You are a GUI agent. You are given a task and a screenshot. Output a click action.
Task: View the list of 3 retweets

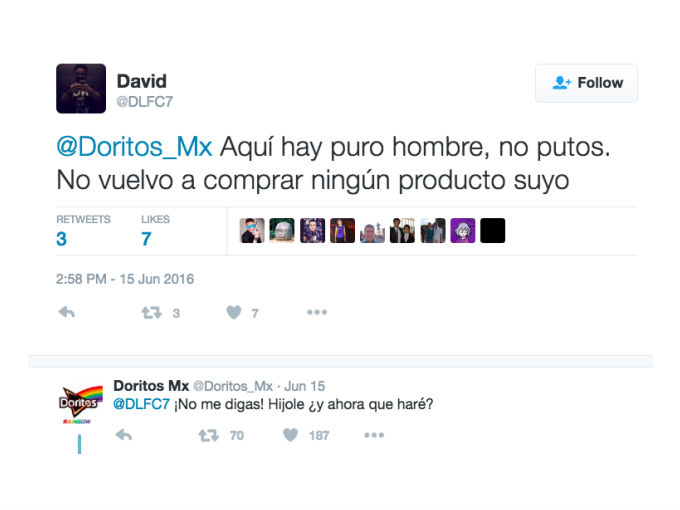pos(83,231)
